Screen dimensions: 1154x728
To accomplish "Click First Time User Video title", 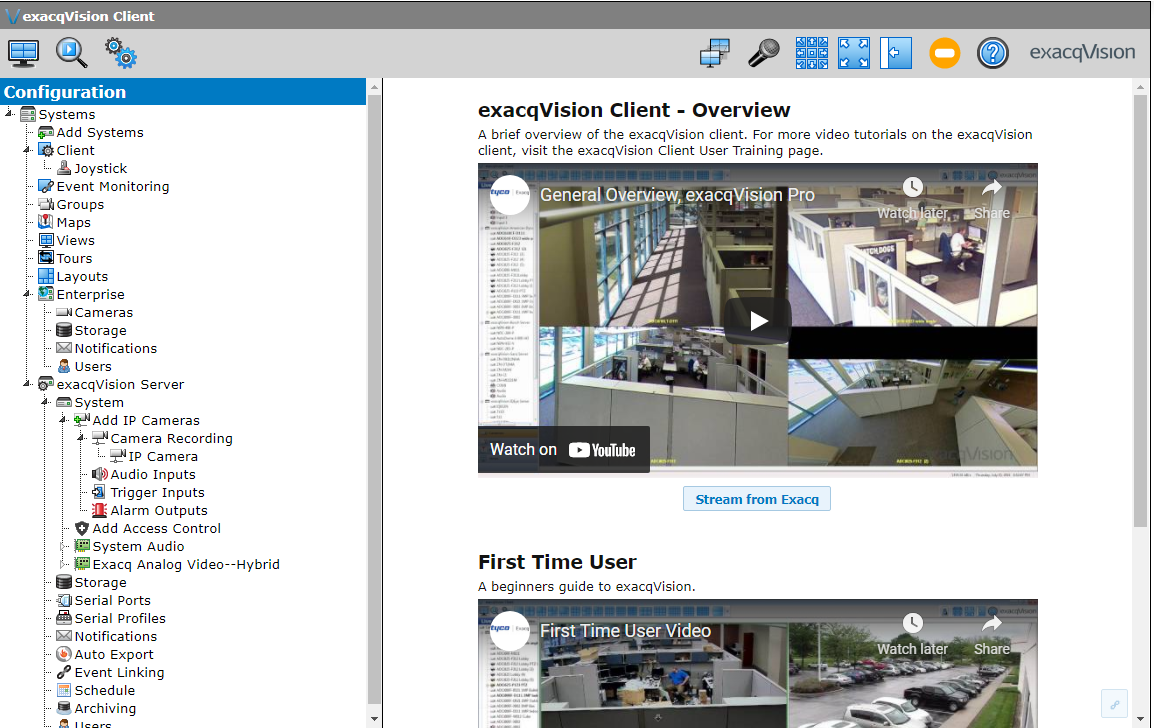I will click(626, 631).
